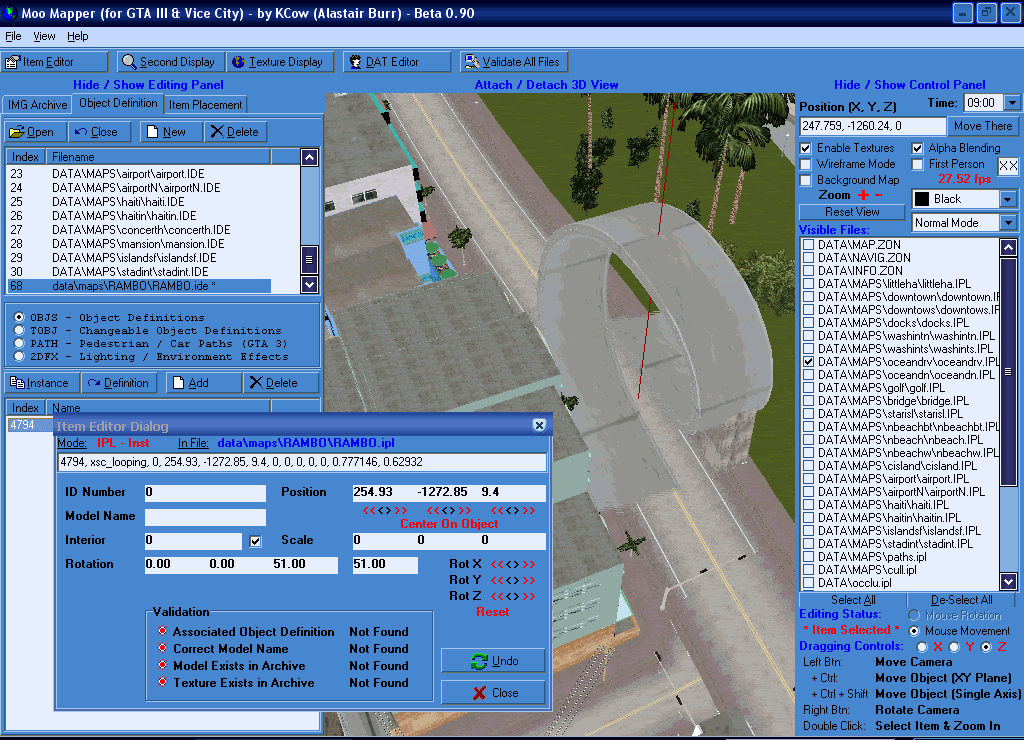1024x740 pixels.
Task: Switch to the IMG Archive tab
Action: [37, 105]
